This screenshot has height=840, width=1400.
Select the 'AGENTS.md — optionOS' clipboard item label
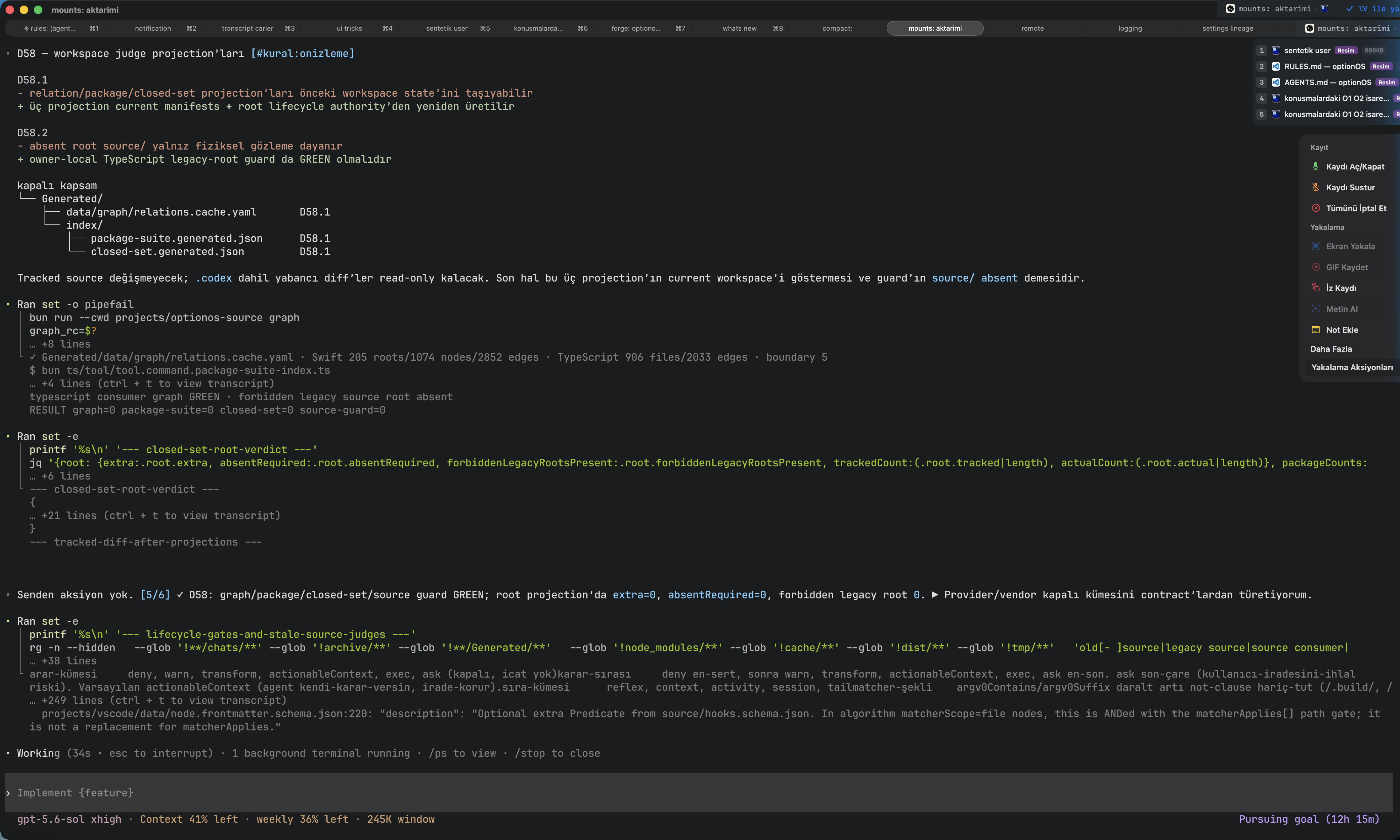[x=1328, y=82]
